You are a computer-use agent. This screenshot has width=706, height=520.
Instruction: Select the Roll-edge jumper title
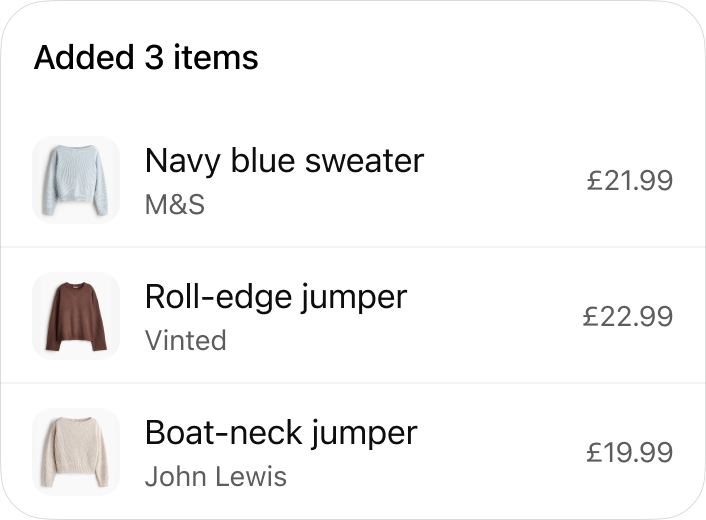[x=276, y=296]
